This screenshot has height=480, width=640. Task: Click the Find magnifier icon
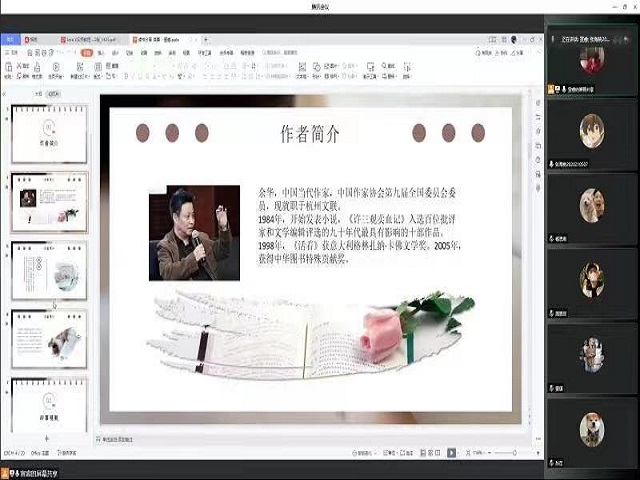(384, 66)
